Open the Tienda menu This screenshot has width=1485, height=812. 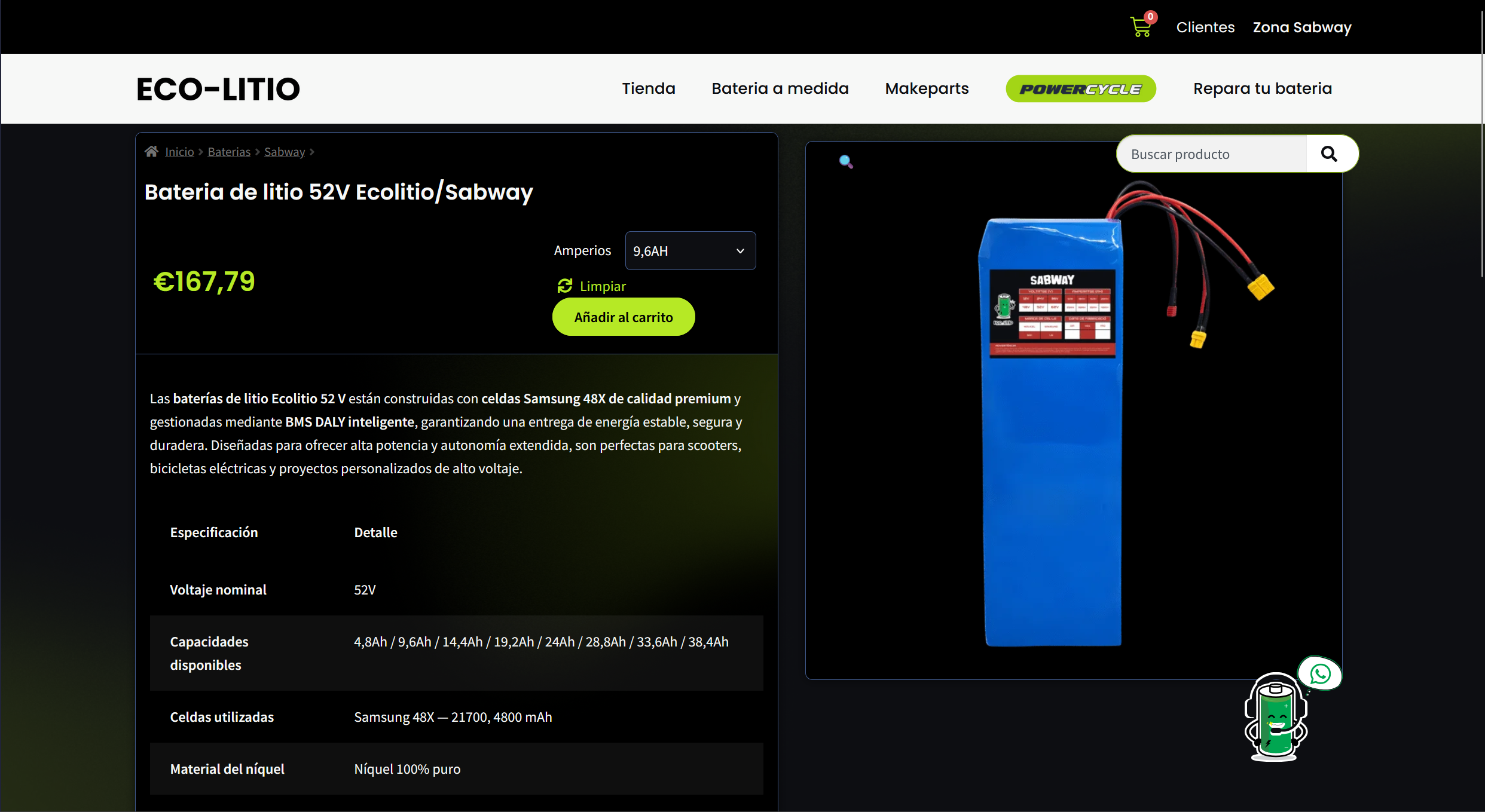pyautogui.click(x=648, y=88)
